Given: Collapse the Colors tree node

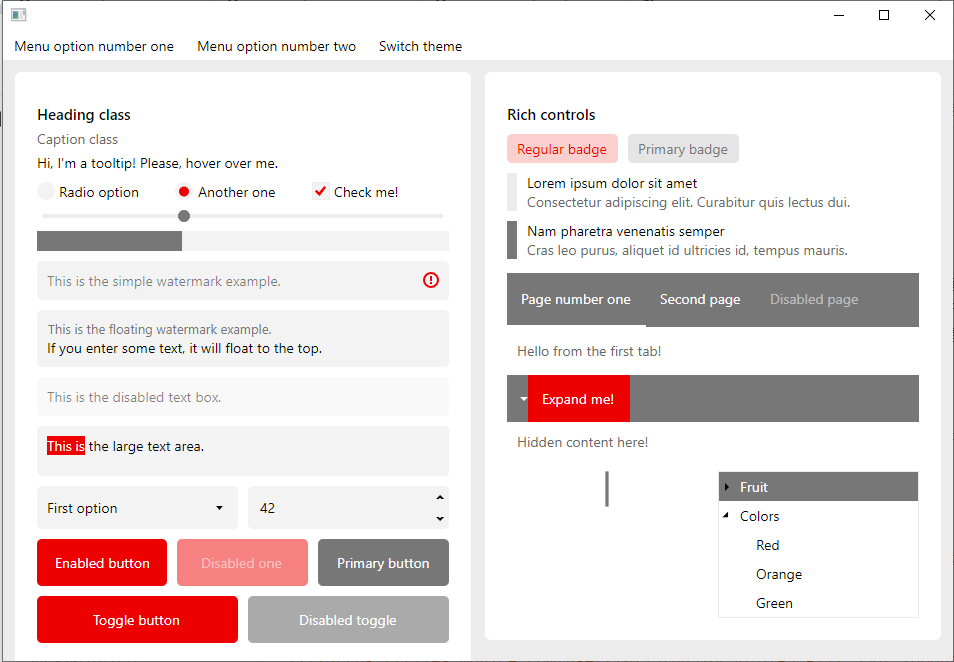Looking at the screenshot, I should point(727,516).
